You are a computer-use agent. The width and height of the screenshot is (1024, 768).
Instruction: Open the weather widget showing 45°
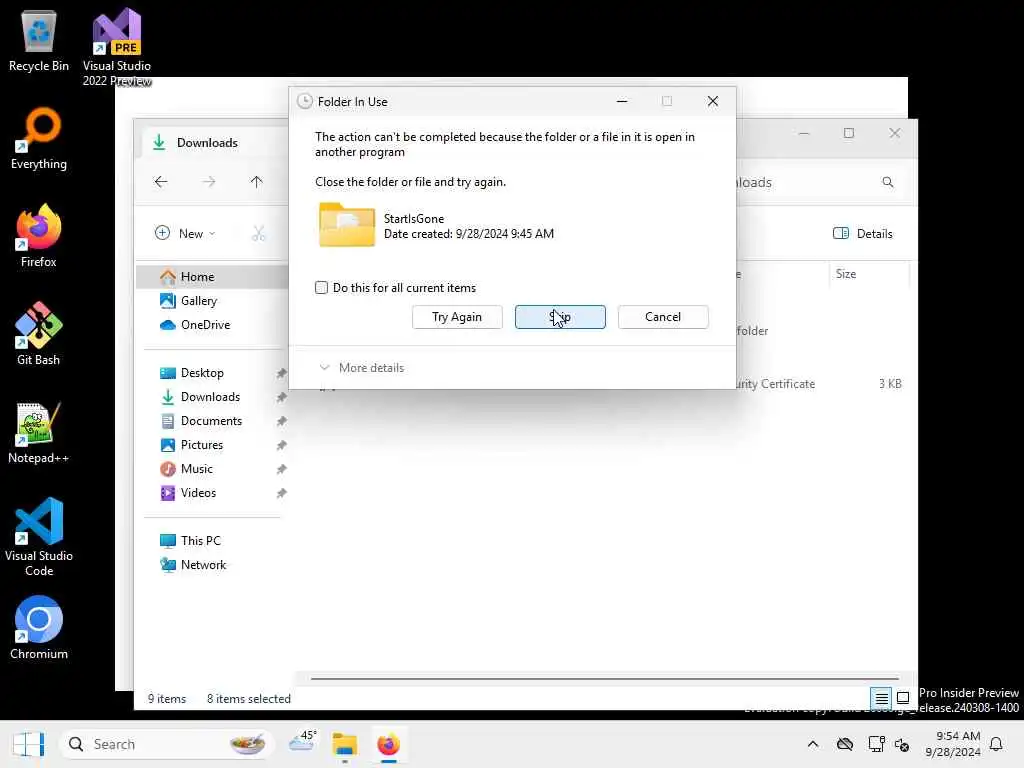[x=302, y=743]
